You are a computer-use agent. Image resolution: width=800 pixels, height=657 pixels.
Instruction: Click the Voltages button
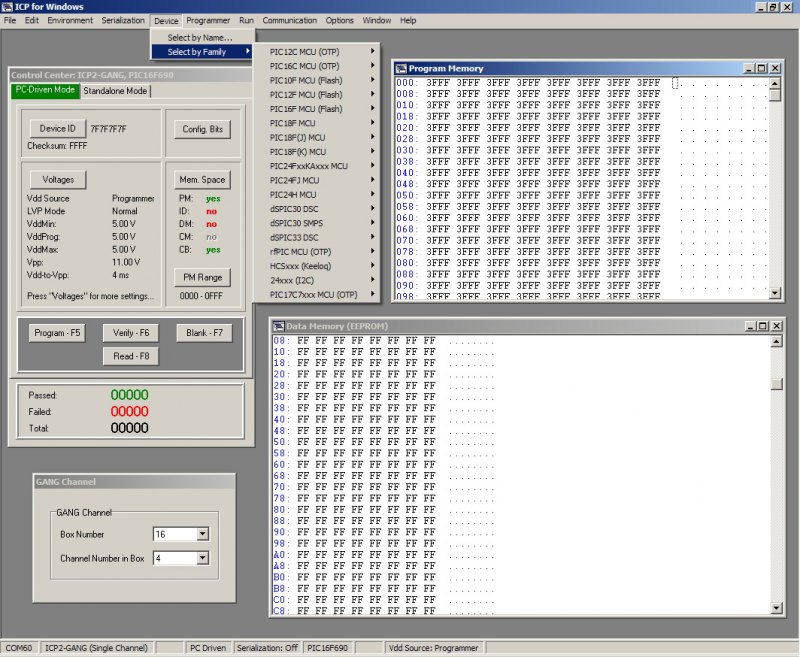point(58,180)
